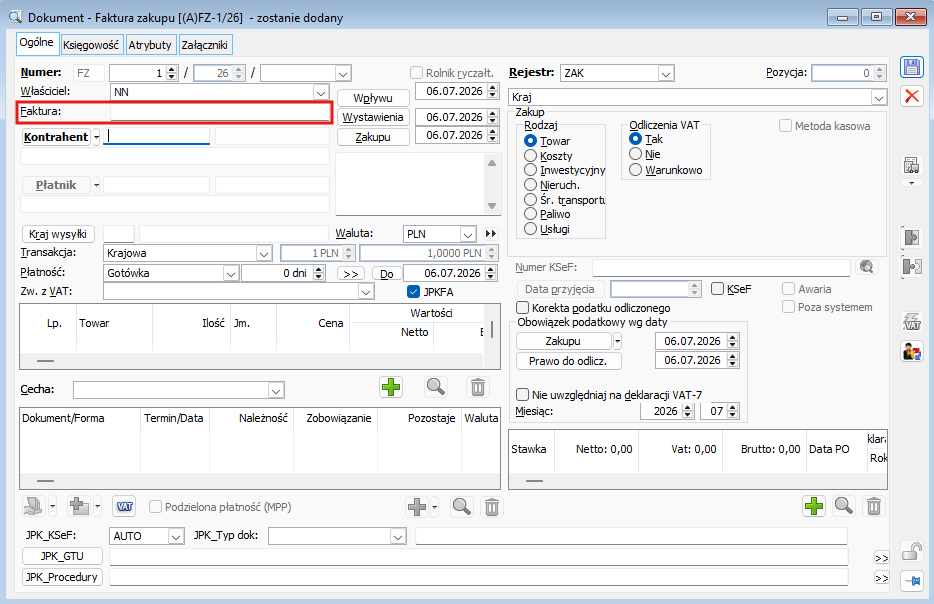Delete the VAT row with the bottom-right trash icon
The image size is (934, 604).
click(x=873, y=506)
